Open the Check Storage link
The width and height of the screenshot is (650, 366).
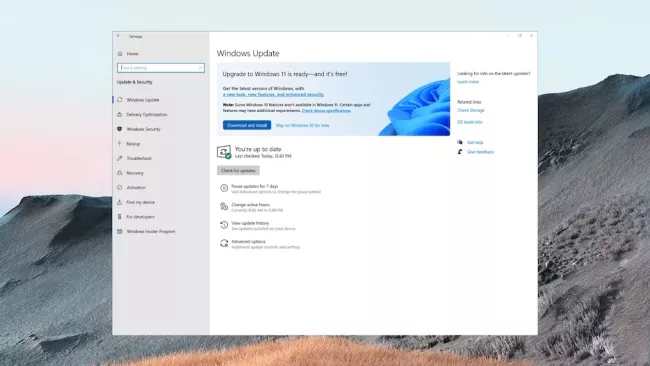pyautogui.click(x=471, y=110)
